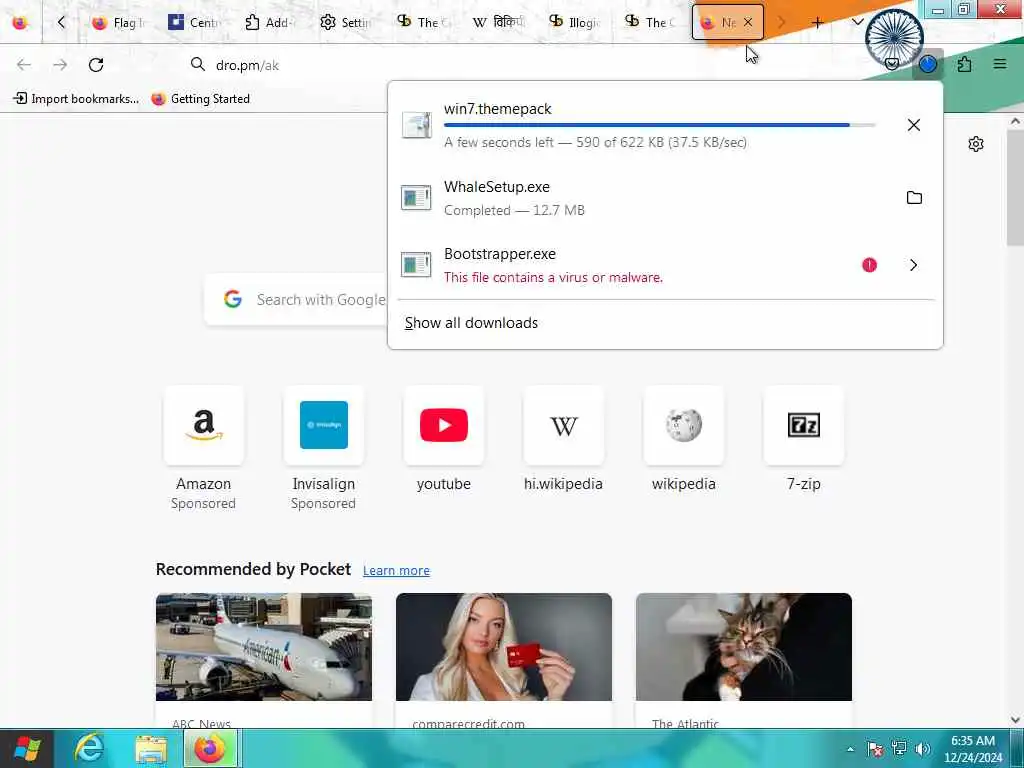1024x768 pixels.
Task: Open the network tray icon
Action: coord(899,749)
